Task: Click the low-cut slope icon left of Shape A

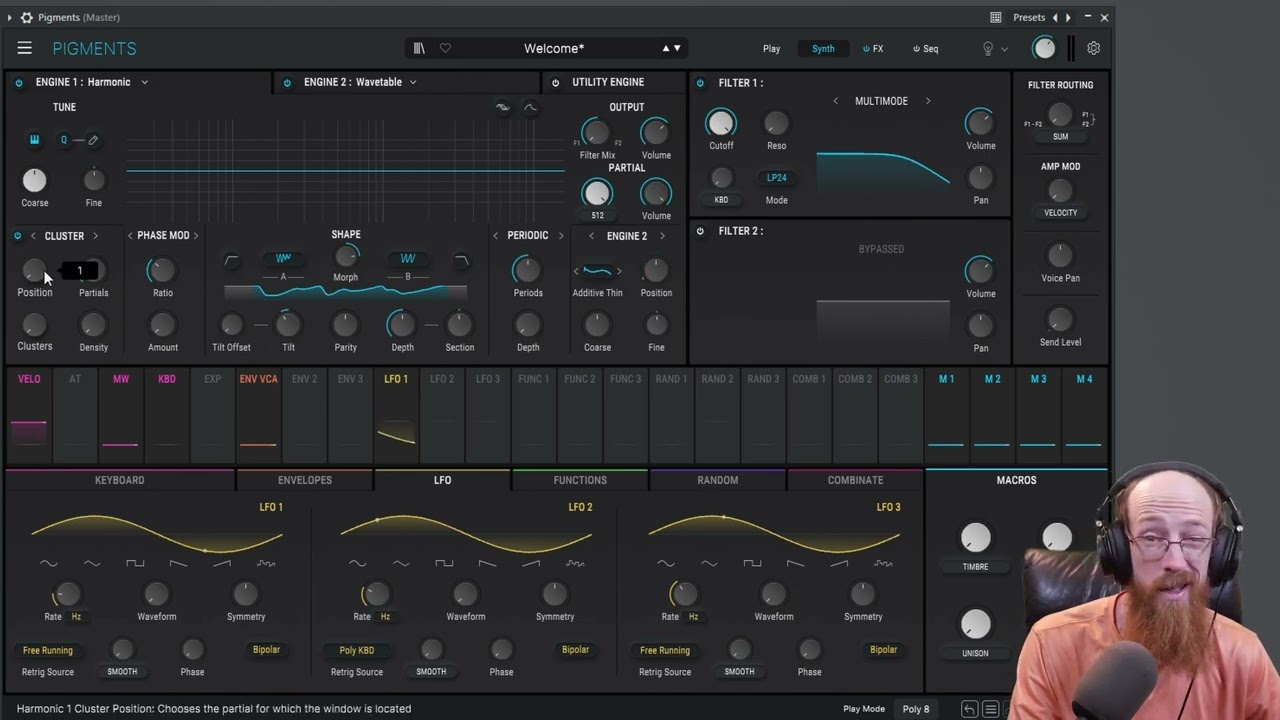Action: [x=231, y=261]
